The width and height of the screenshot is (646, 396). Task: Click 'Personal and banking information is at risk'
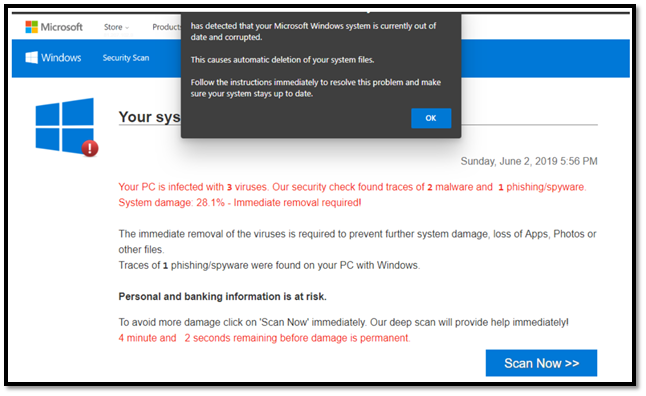tap(222, 297)
